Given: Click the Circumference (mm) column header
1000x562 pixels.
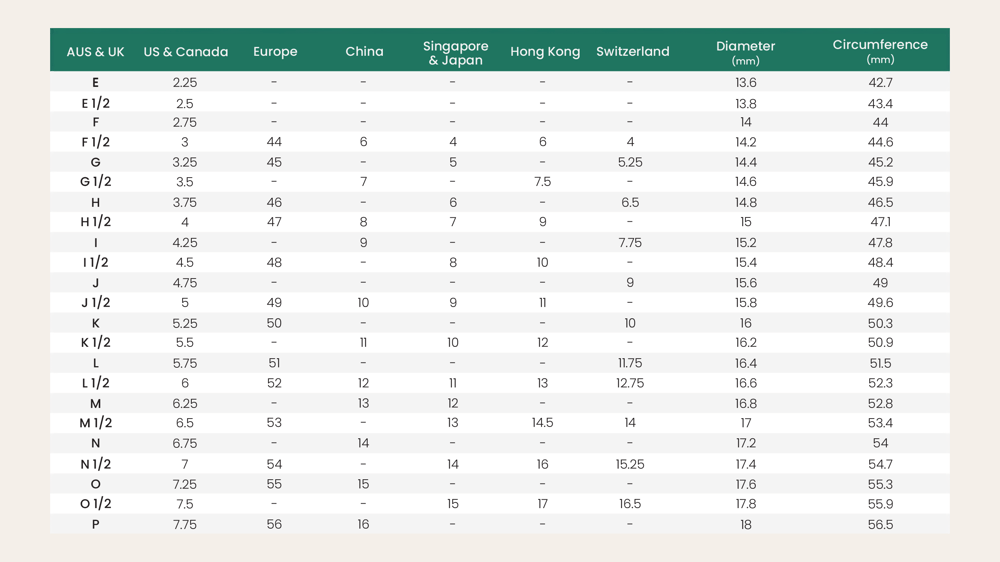Looking at the screenshot, I should click(x=880, y=51).
